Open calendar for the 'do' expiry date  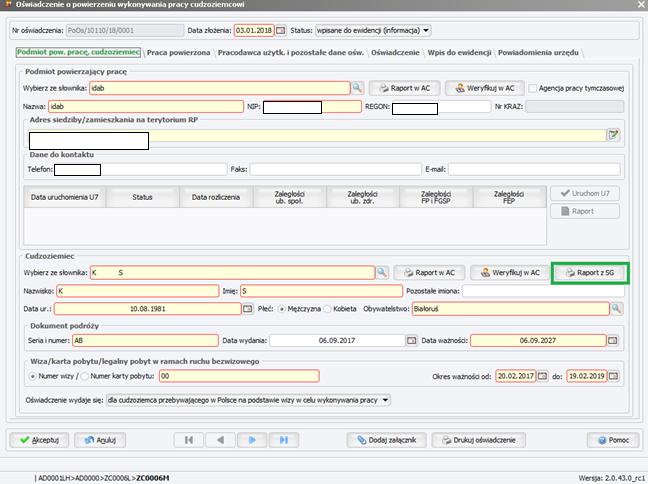click(613, 376)
